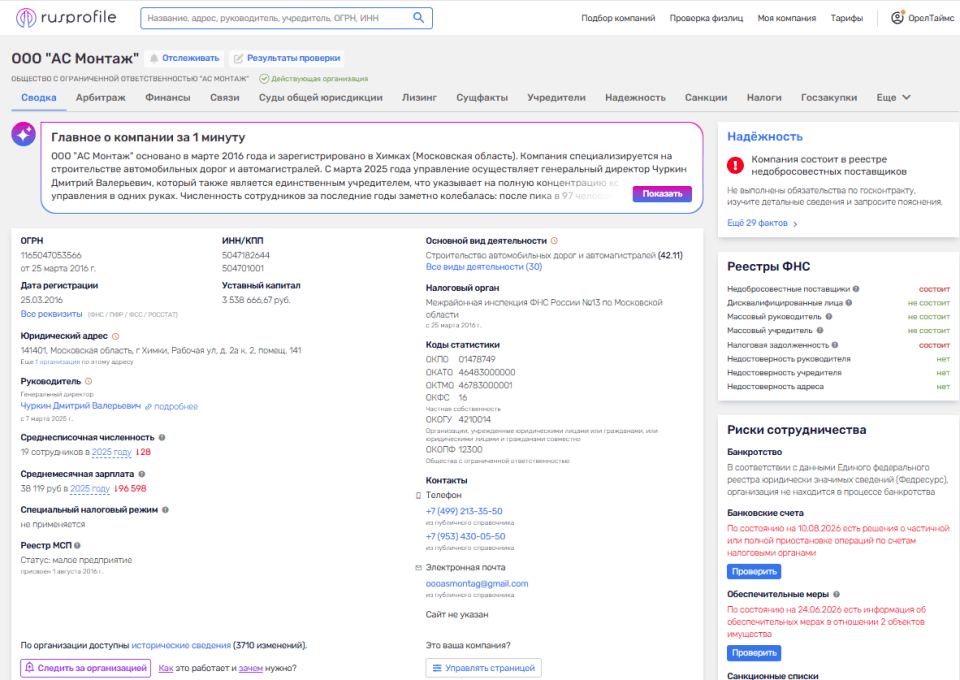This screenshot has width=960, height=680.
Task: Open the Сущфакты tab
Action: click(x=482, y=97)
